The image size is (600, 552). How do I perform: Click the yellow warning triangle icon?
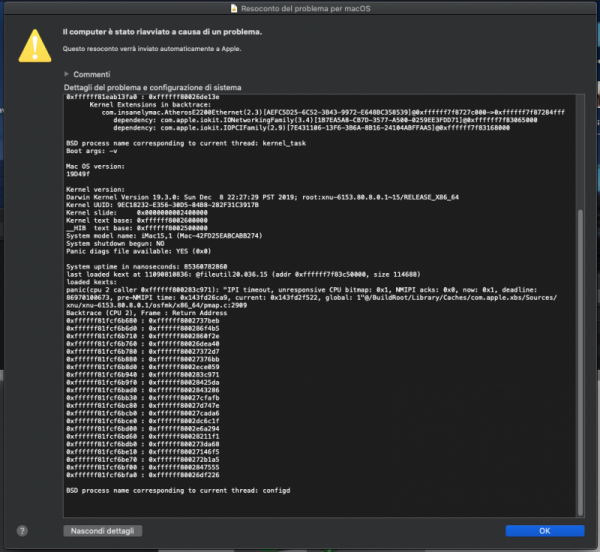35,46
